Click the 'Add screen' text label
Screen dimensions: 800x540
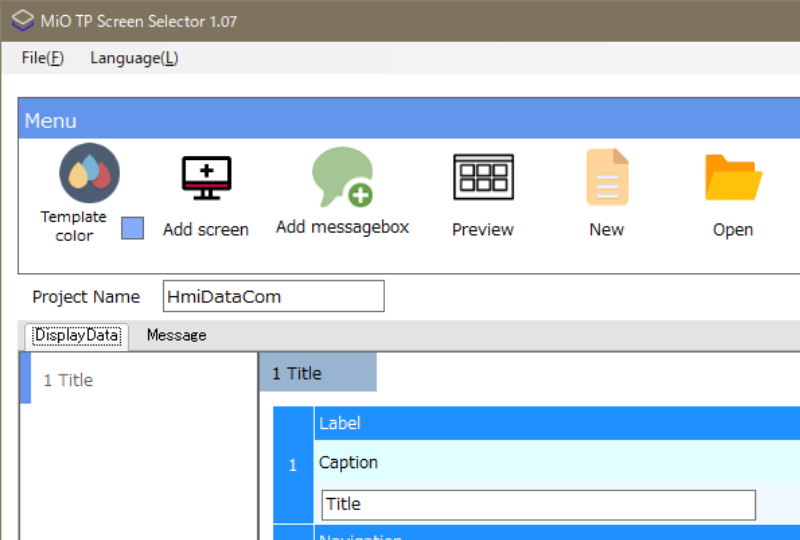tap(206, 230)
